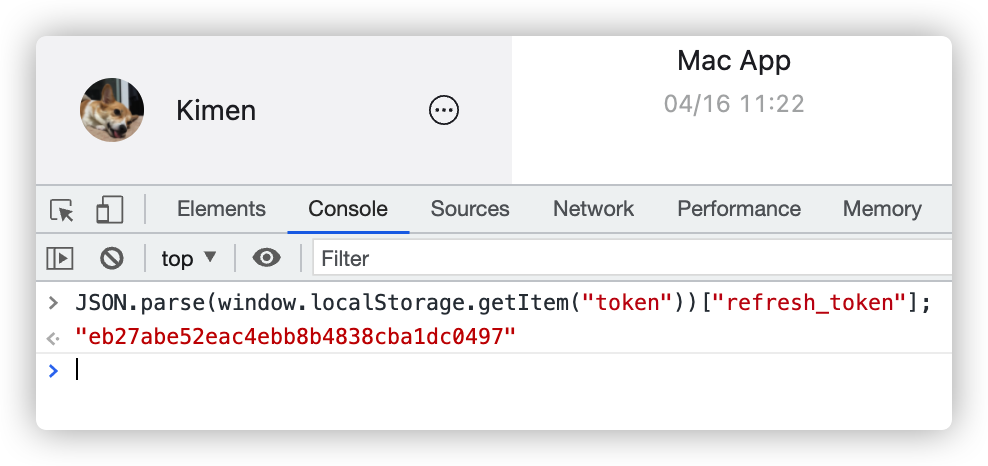Select the inspect element picker icon
Image resolution: width=988 pixels, height=466 pixels.
(x=62, y=210)
